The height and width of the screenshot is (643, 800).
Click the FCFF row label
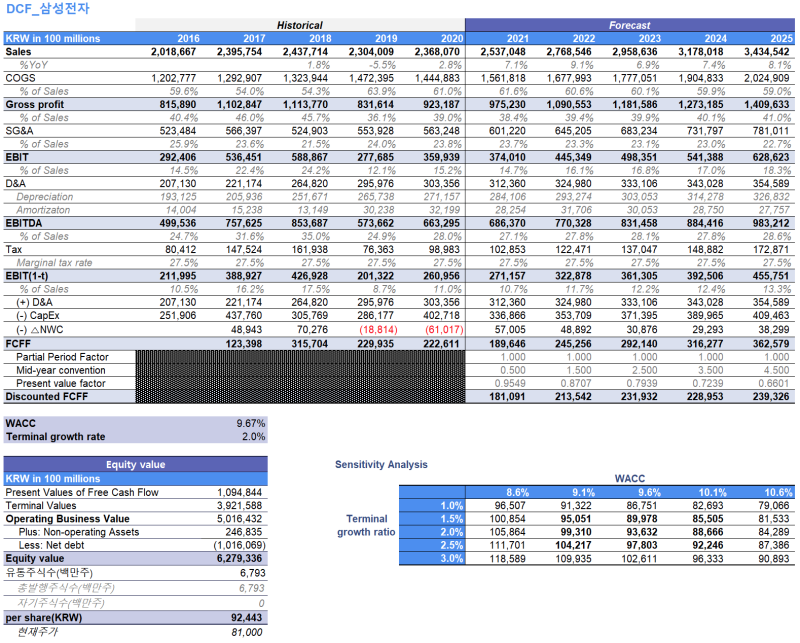click(18, 344)
